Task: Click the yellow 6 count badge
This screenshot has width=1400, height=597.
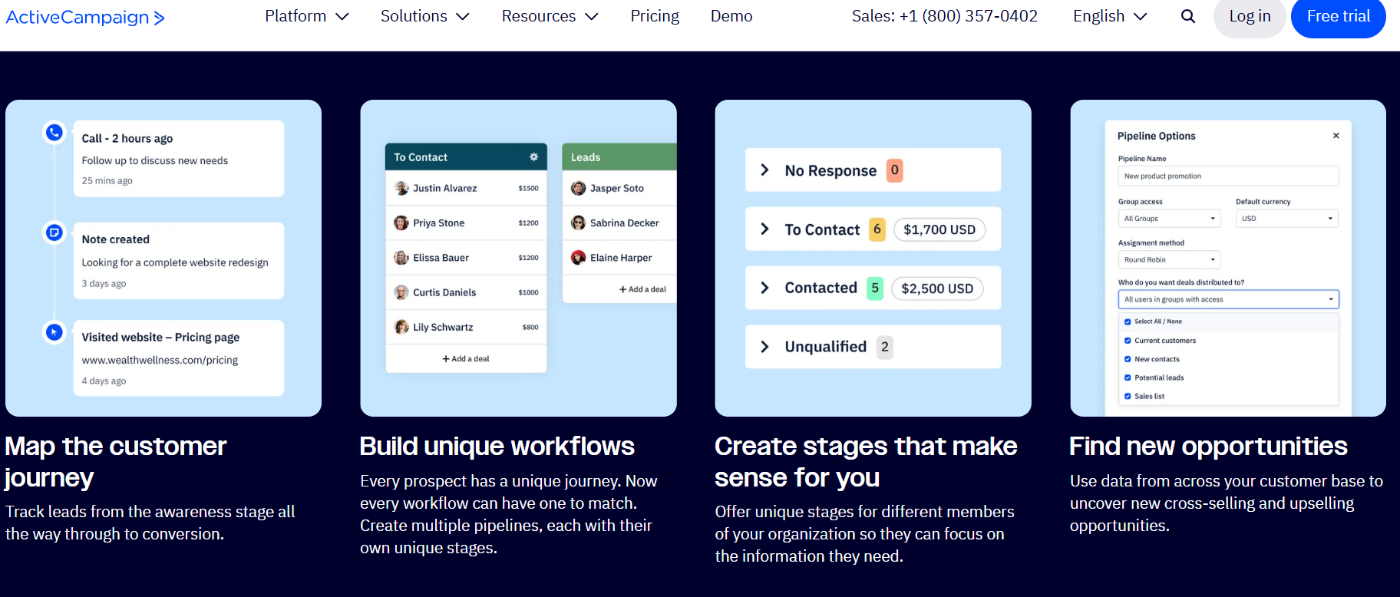Action: click(877, 229)
